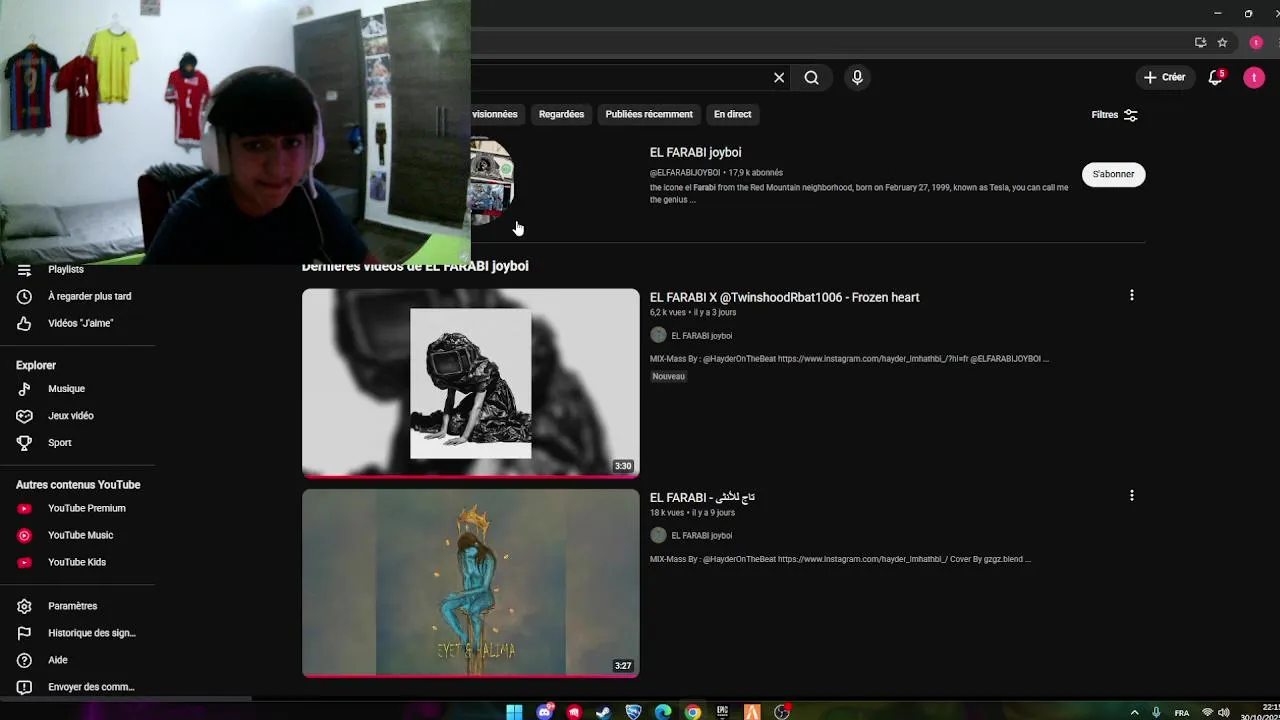Open the Filtres search filter menu
This screenshot has width=1280, height=720.
click(x=1114, y=115)
